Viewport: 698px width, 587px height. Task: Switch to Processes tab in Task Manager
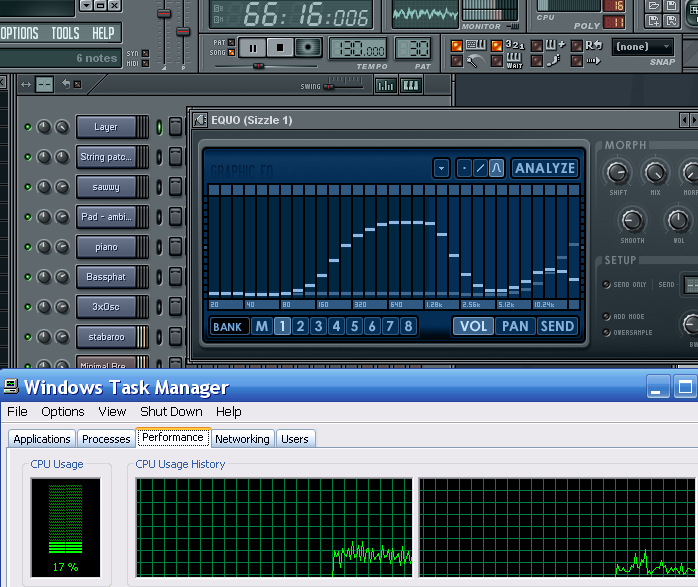coord(106,439)
